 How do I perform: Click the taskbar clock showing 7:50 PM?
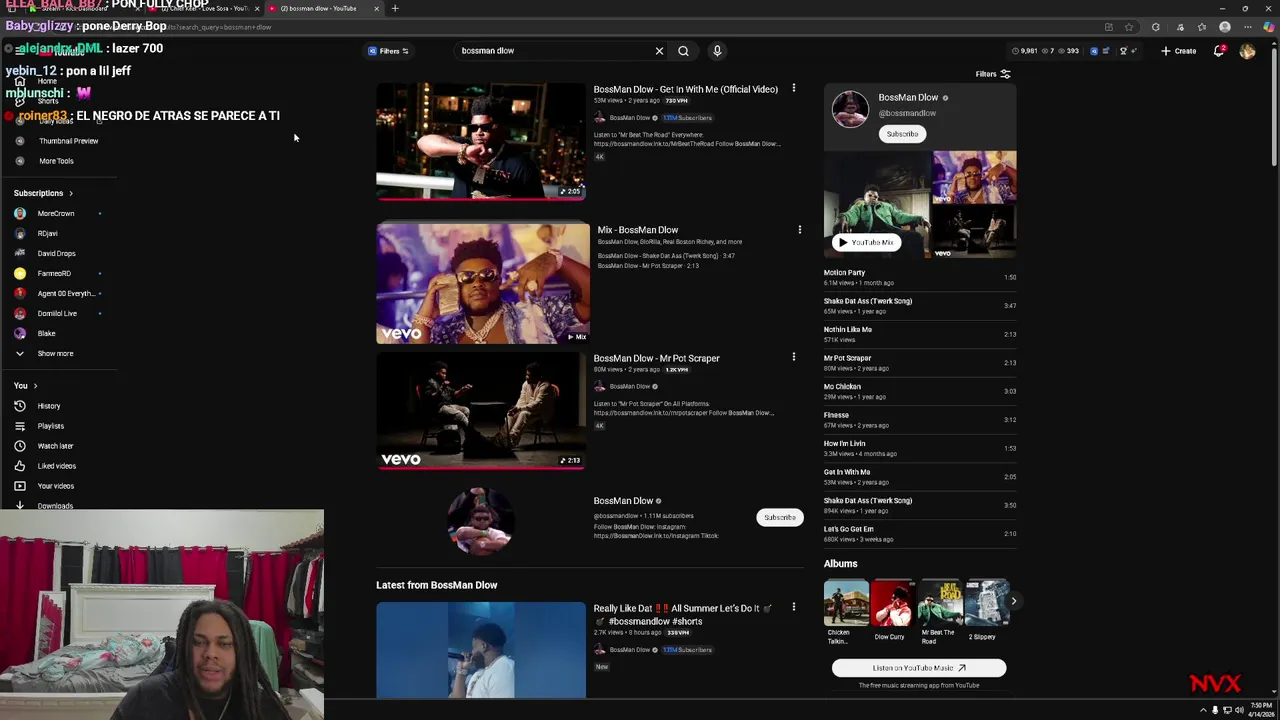[x=1261, y=710]
